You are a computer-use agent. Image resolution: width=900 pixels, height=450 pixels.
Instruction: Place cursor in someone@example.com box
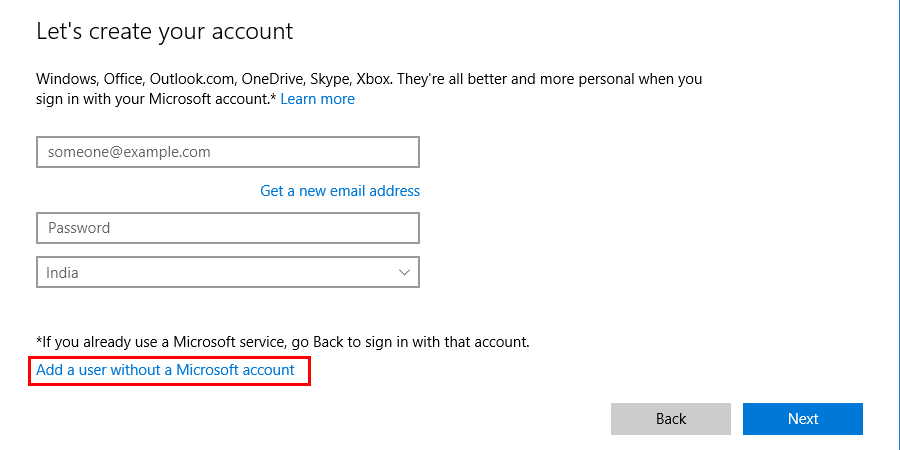coord(227,152)
